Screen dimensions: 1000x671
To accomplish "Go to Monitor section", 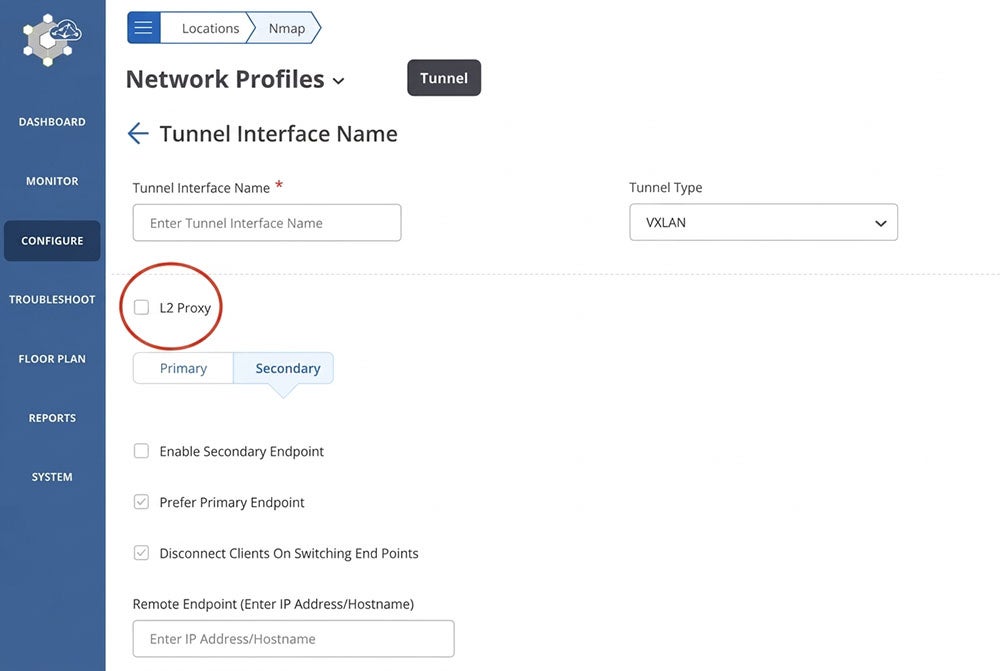I will coord(52,181).
